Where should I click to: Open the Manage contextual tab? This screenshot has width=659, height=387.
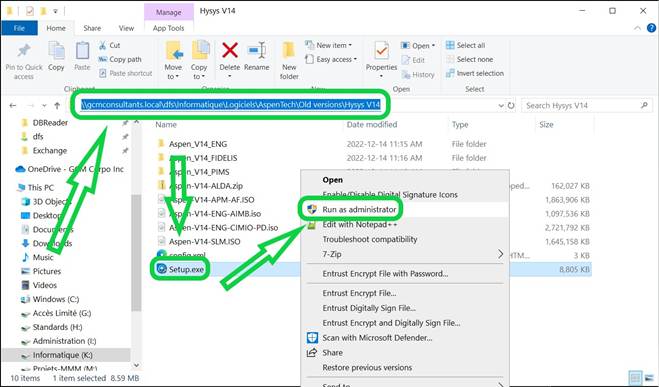[169, 12]
